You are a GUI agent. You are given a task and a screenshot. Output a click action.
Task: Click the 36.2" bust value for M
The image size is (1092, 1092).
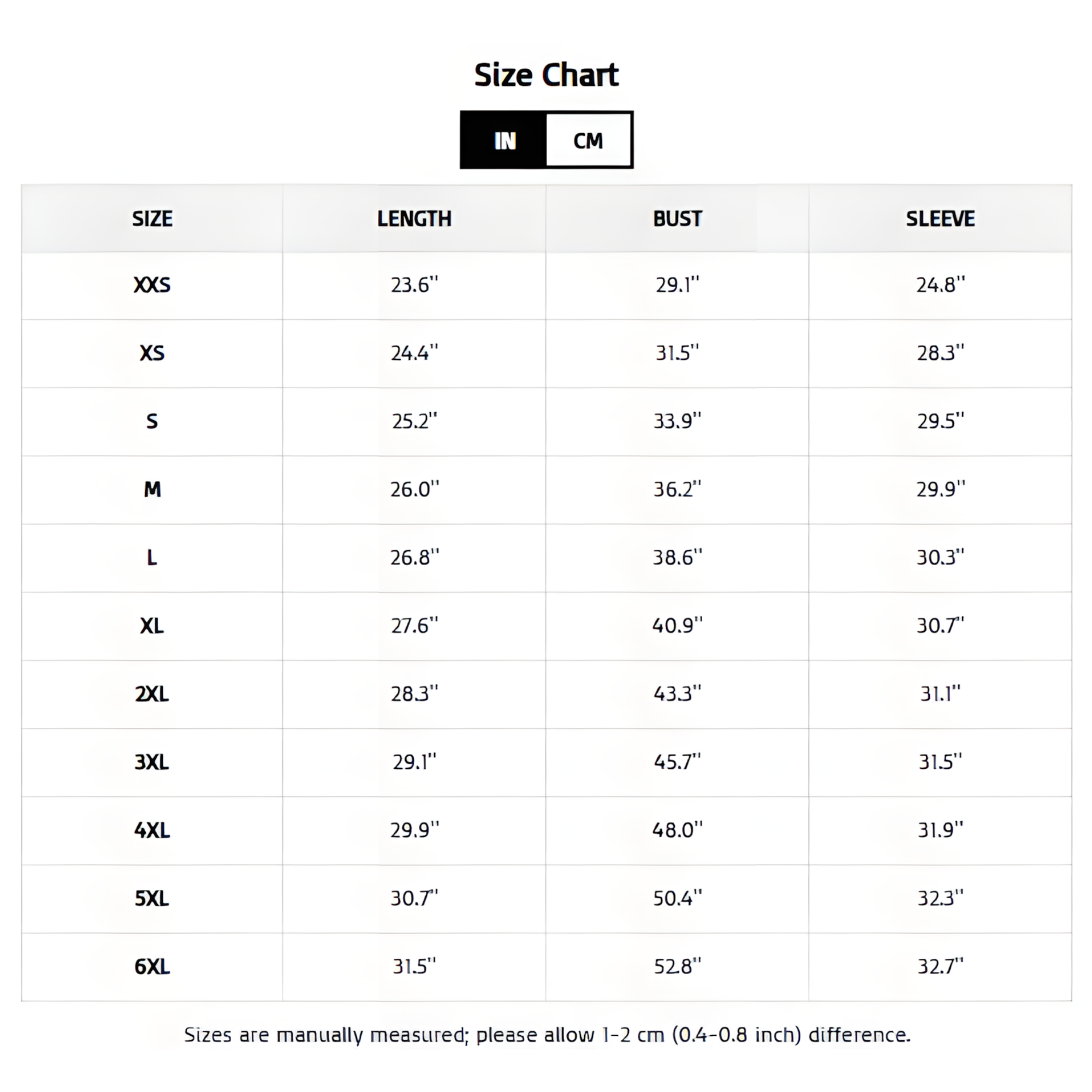point(677,489)
